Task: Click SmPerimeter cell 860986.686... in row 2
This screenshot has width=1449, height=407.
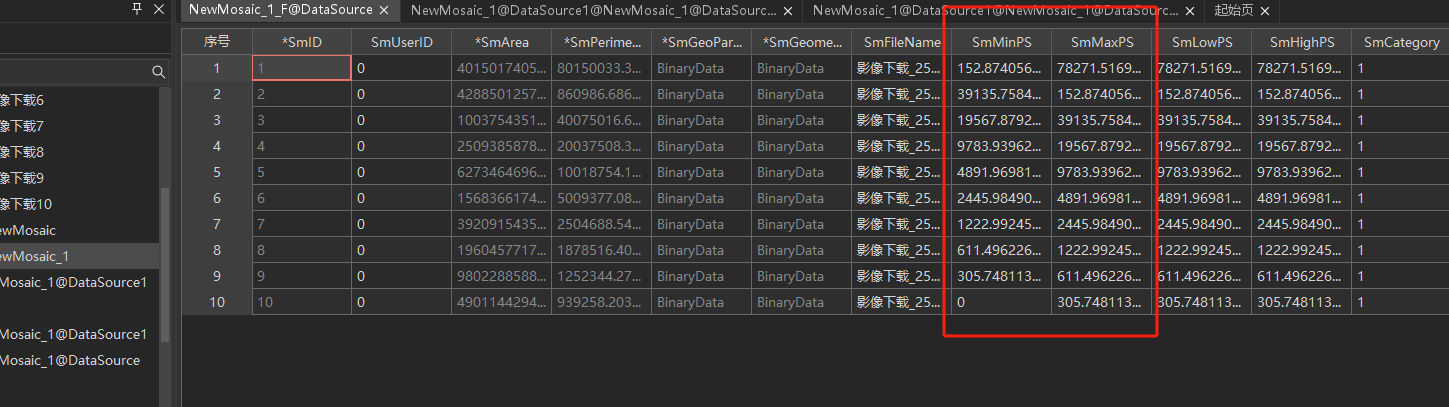Action: click(602, 94)
